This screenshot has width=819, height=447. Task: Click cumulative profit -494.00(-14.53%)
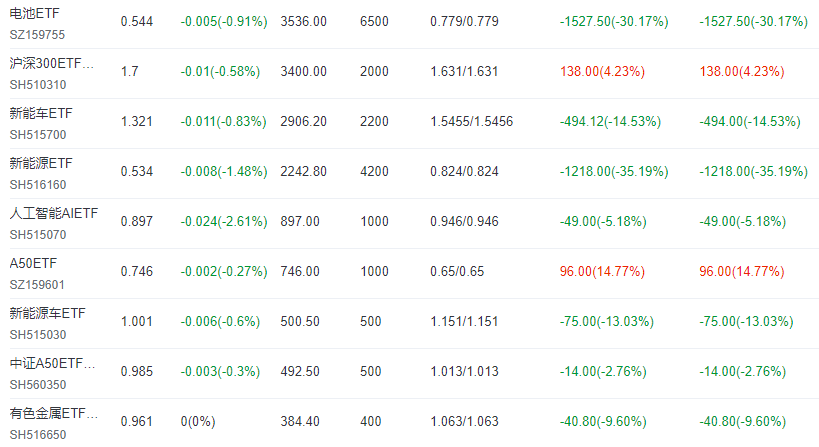tap(750, 122)
